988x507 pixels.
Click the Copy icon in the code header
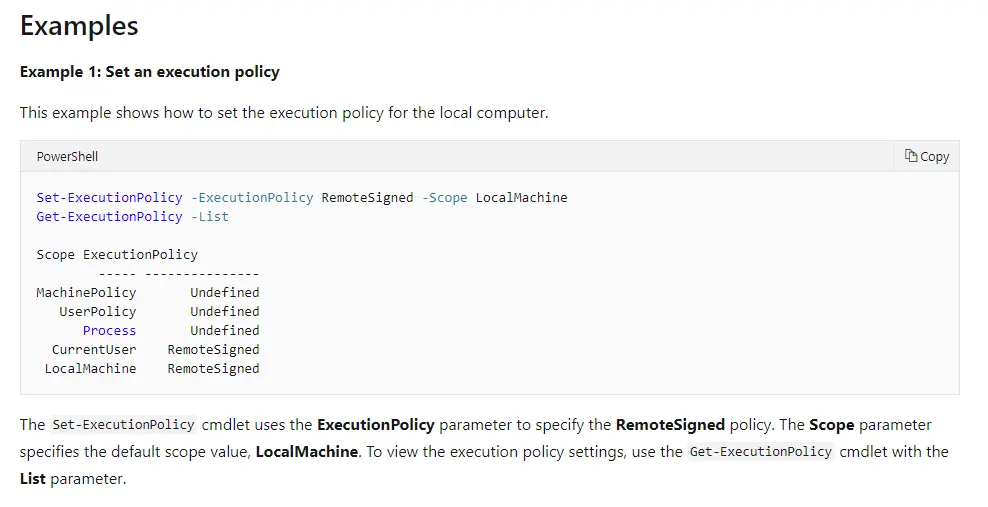coord(911,156)
